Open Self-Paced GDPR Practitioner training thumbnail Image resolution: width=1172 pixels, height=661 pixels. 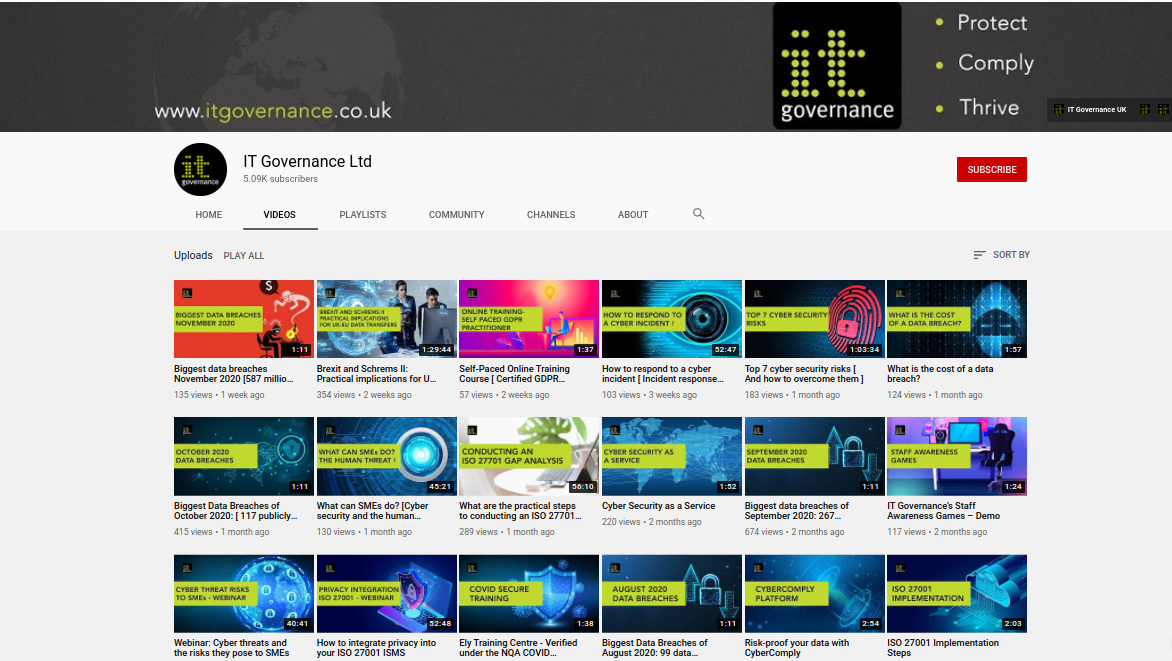pos(528,319)
